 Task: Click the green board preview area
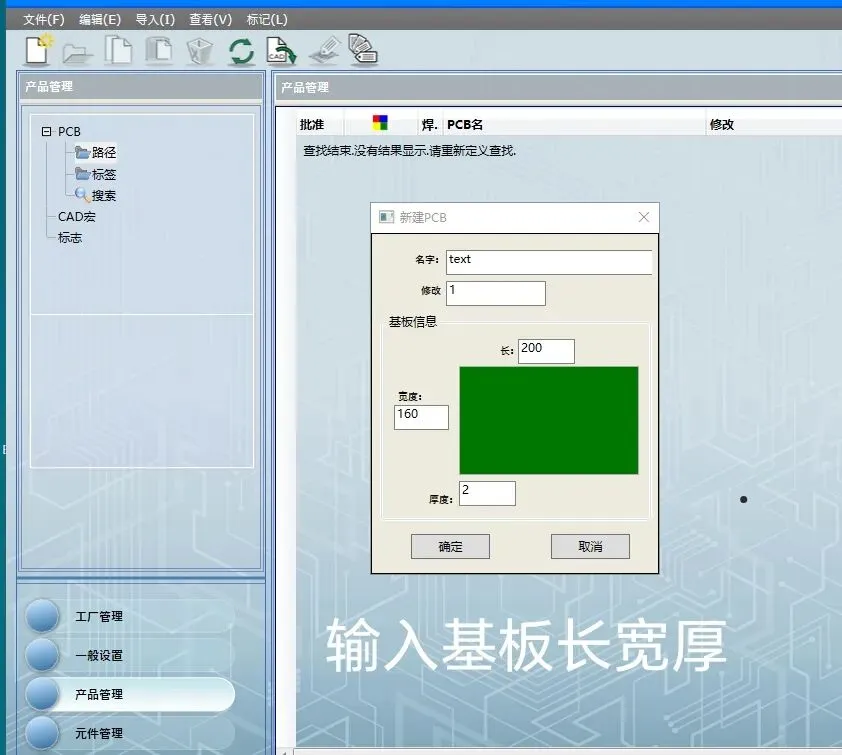(x=549, y=420)
